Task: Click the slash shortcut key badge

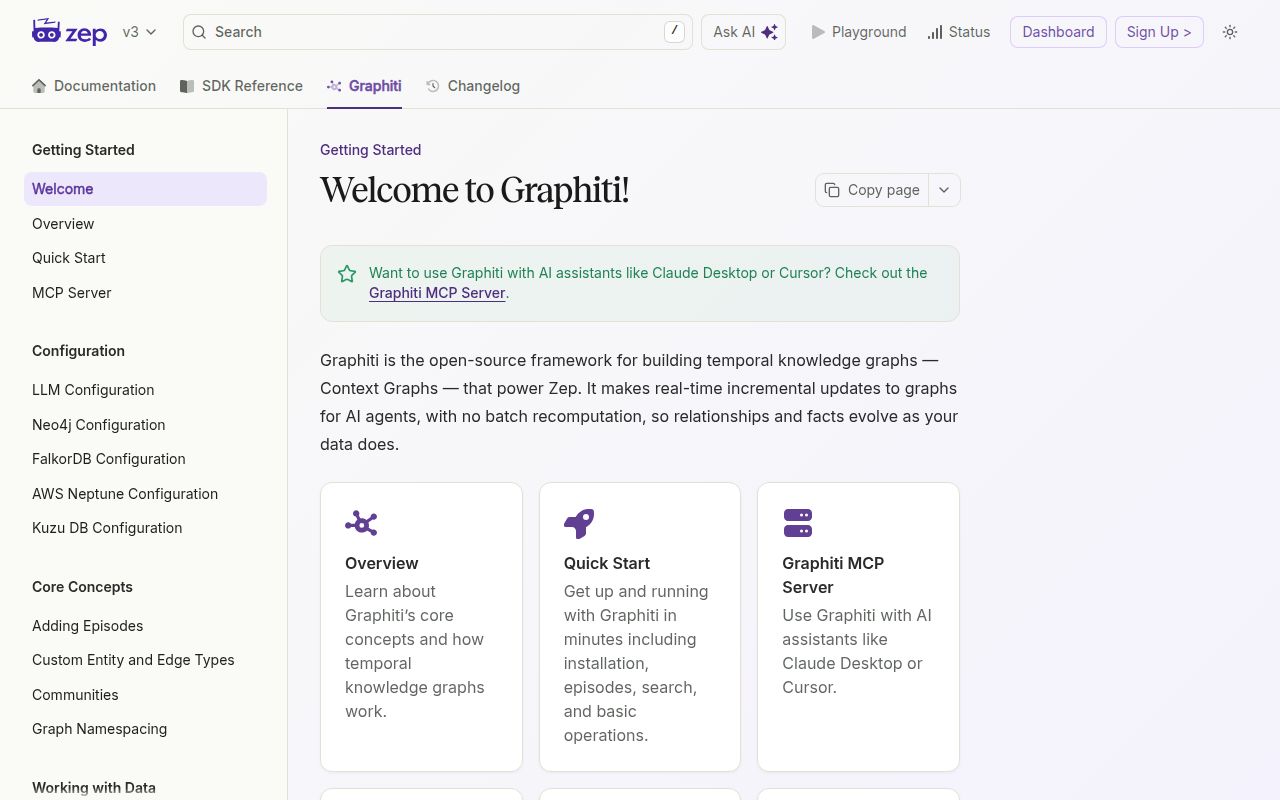Action: (675, 32)
